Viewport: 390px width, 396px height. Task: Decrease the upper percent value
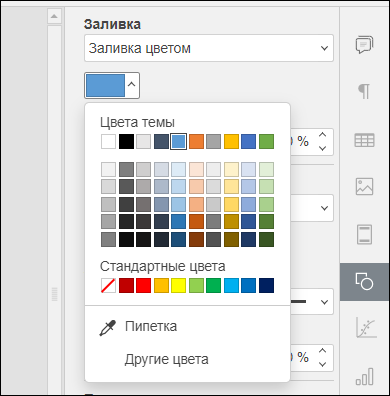[x=322, y=148]
